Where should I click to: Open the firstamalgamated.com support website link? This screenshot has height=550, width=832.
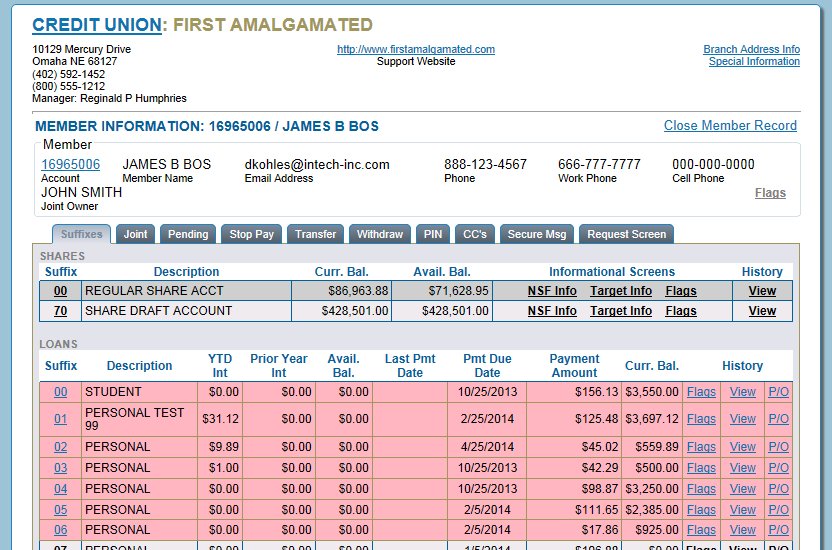click(x=415, y=49)
